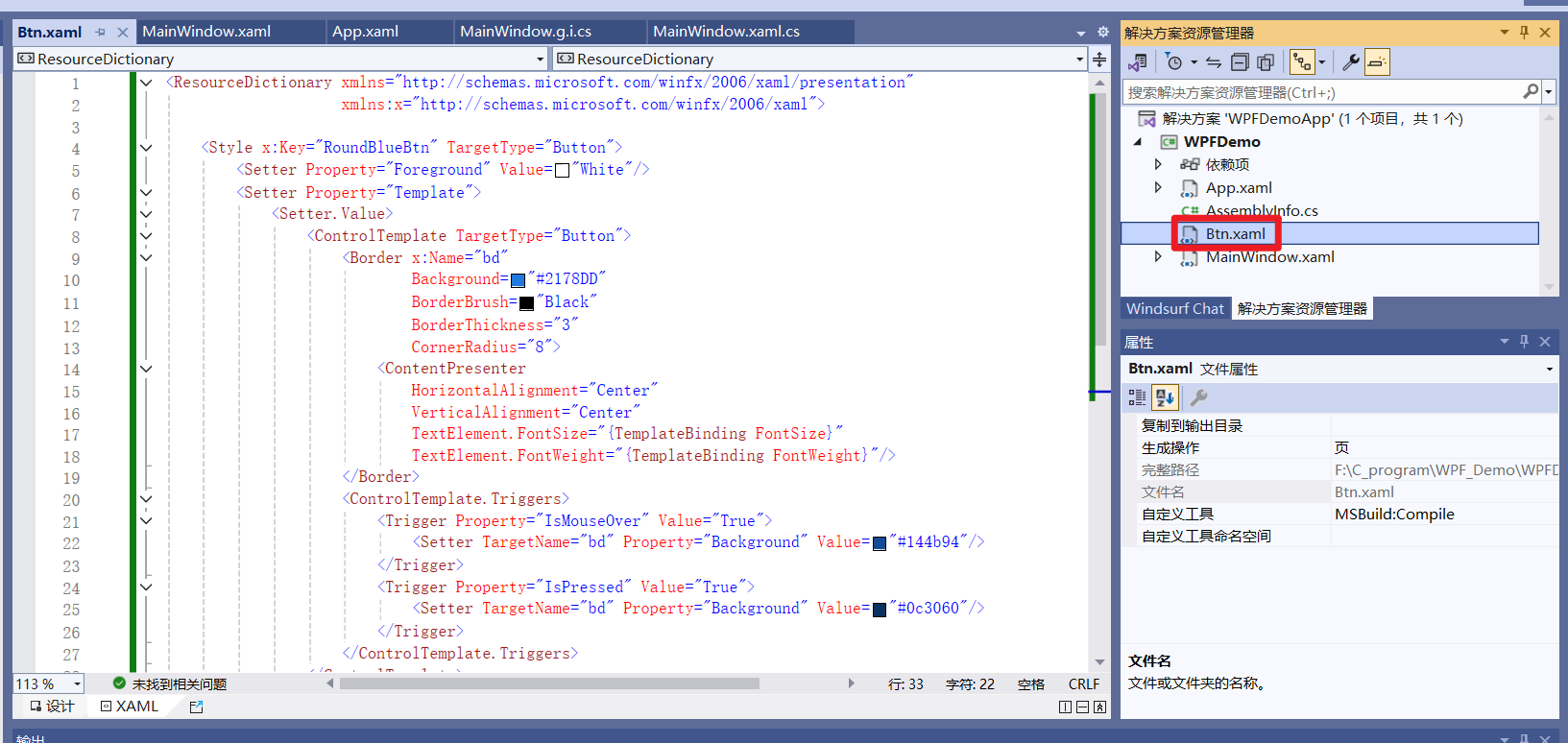Toggle the Preview Selected Items icon
The image size is (1568, 743).
[x=1377, y=62]
